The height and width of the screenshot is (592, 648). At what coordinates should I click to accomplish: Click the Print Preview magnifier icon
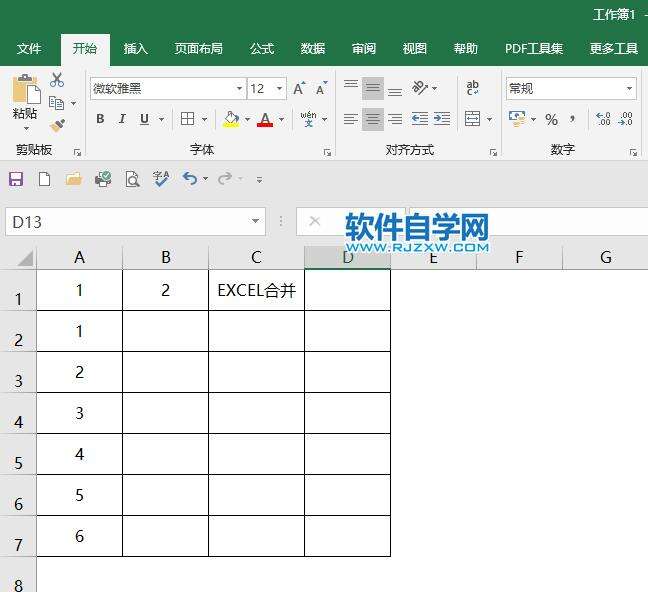coord(132,179)
